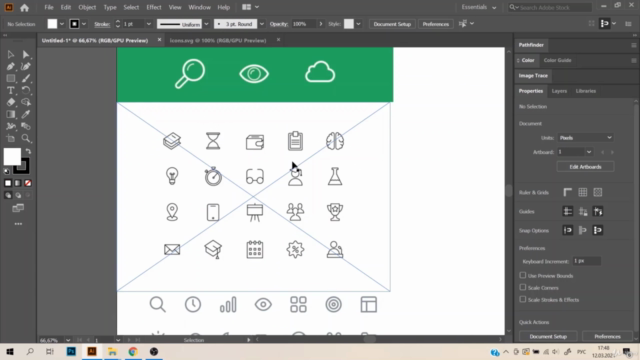
Task: Enable Scale Strokes & Effects checkbox
Action: coord(523,299)
